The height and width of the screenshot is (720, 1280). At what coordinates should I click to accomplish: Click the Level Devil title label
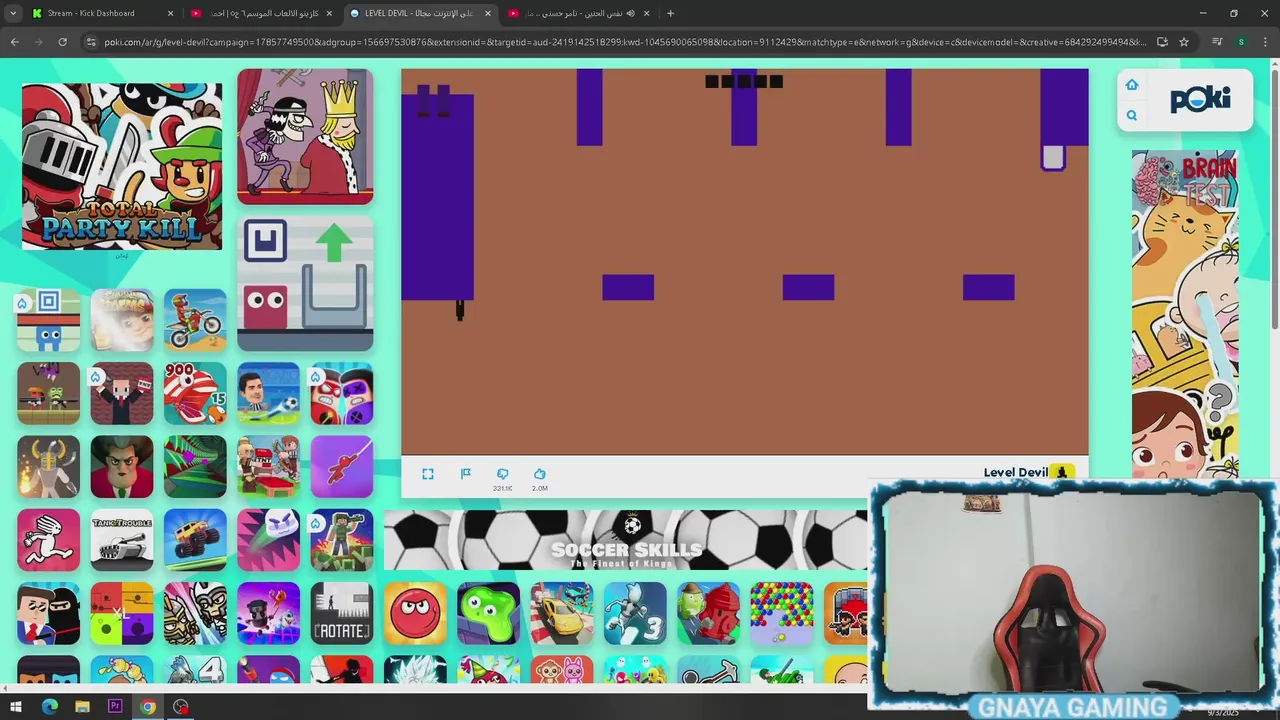[1016, 473]
